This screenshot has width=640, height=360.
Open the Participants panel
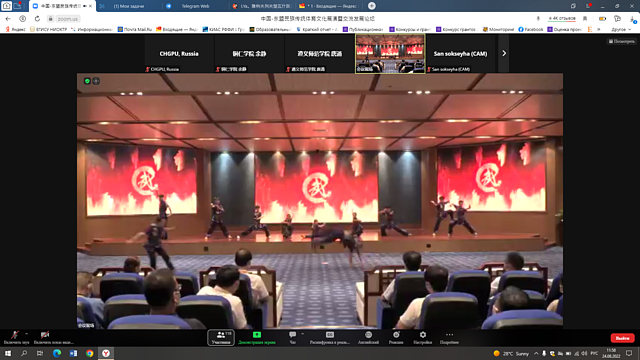click(x=221, y=338)
